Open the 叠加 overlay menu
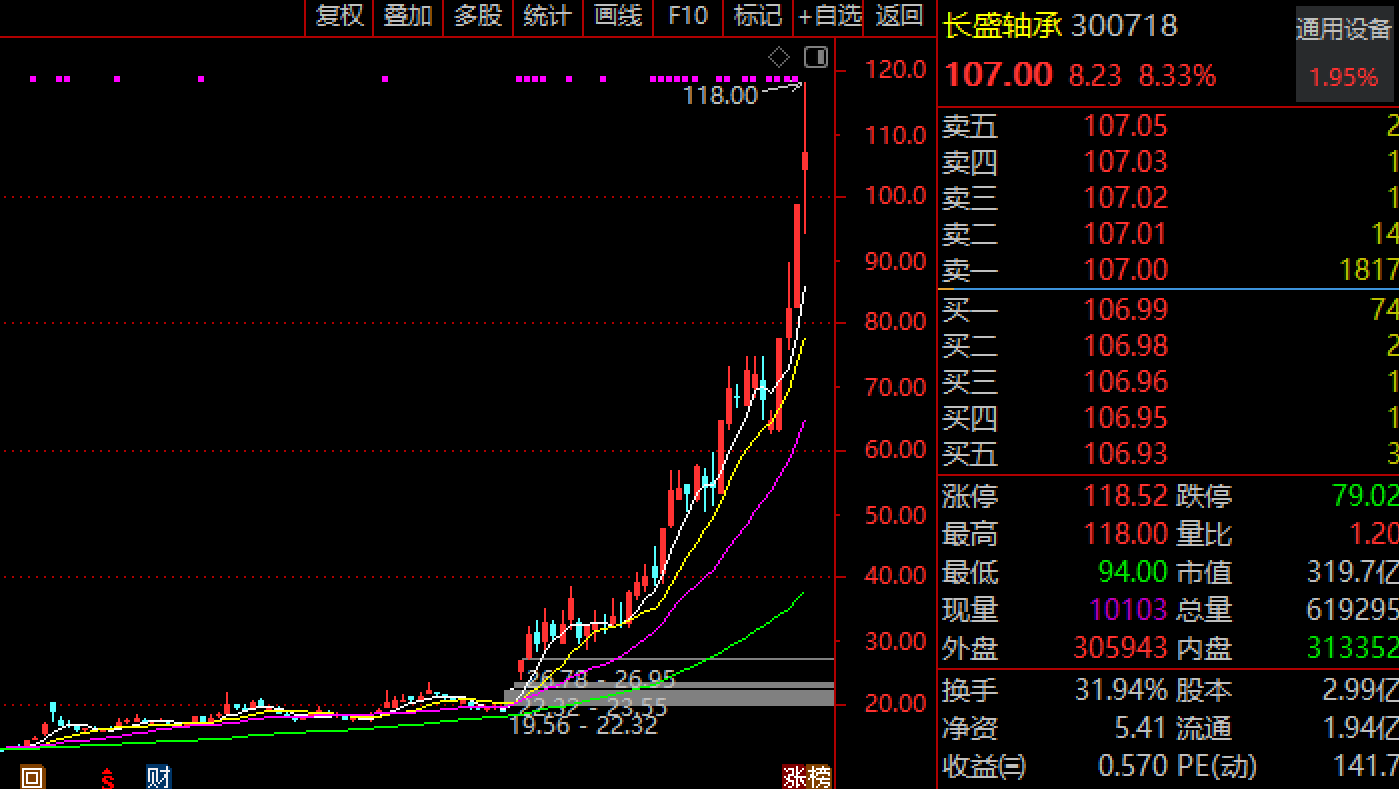The height and width of the screenshot is (789, 1399). [408, 16]
